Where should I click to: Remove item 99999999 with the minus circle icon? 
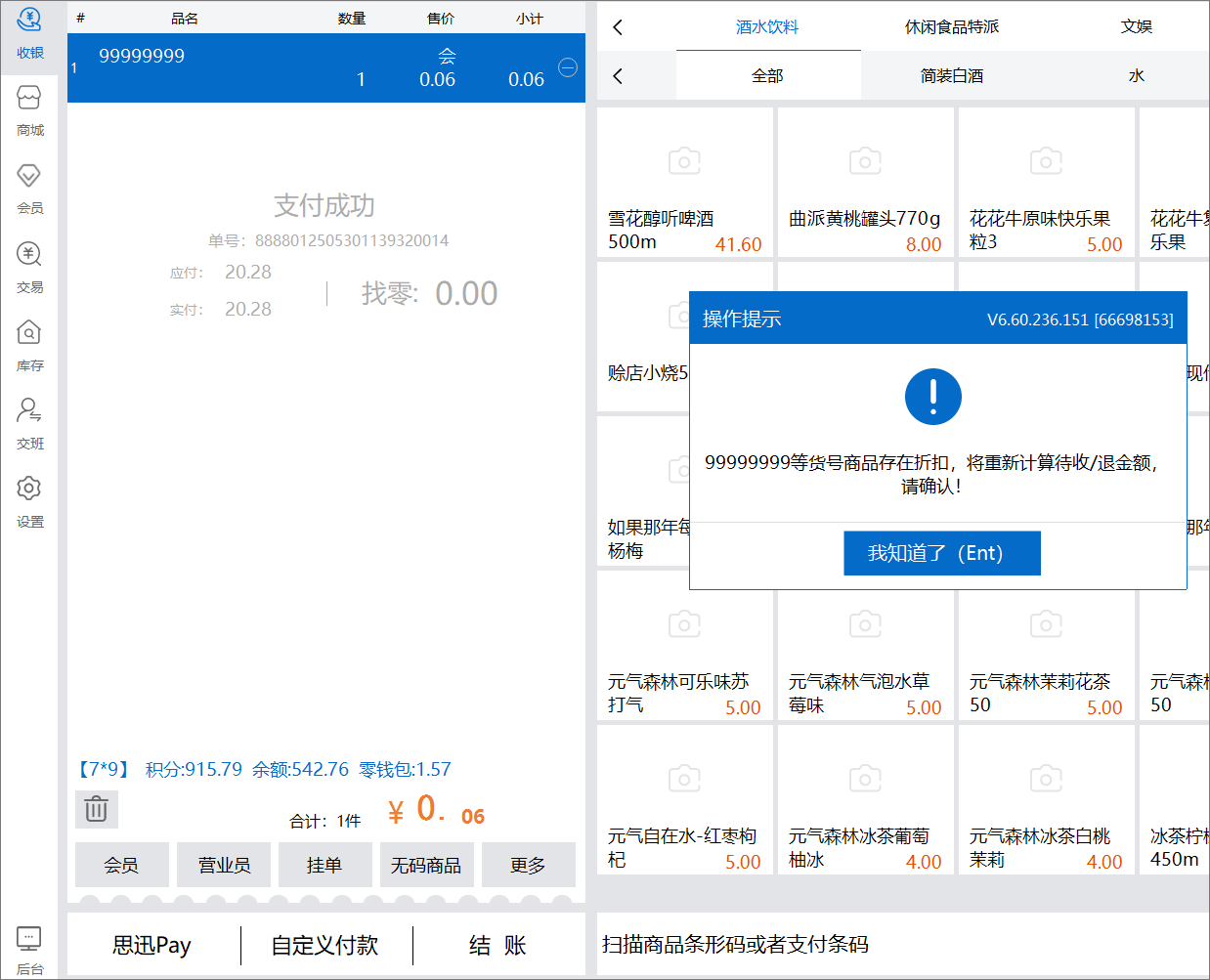(568, 67)
